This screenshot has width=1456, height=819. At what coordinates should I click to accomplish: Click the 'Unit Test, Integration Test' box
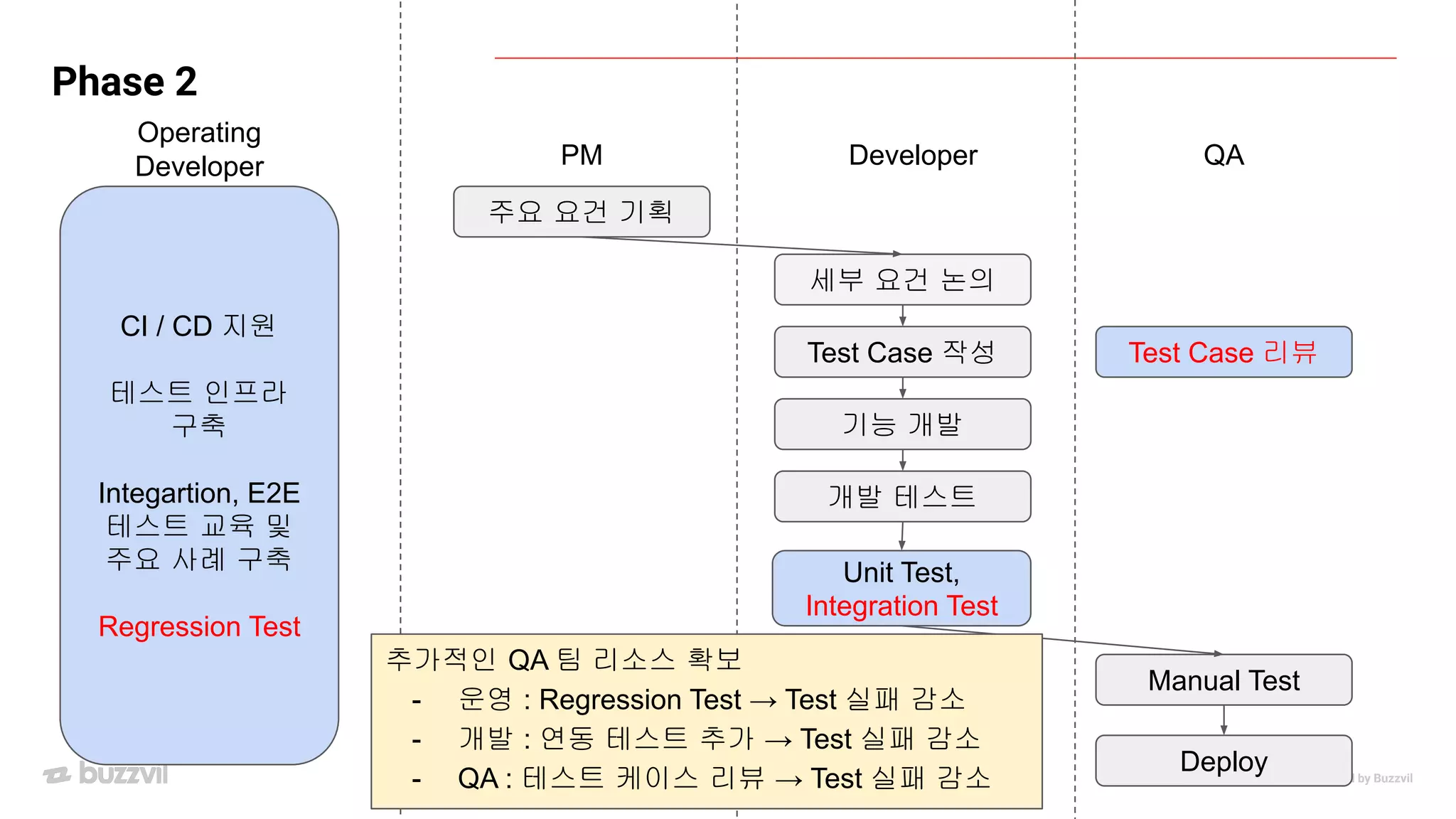[901, 588]
